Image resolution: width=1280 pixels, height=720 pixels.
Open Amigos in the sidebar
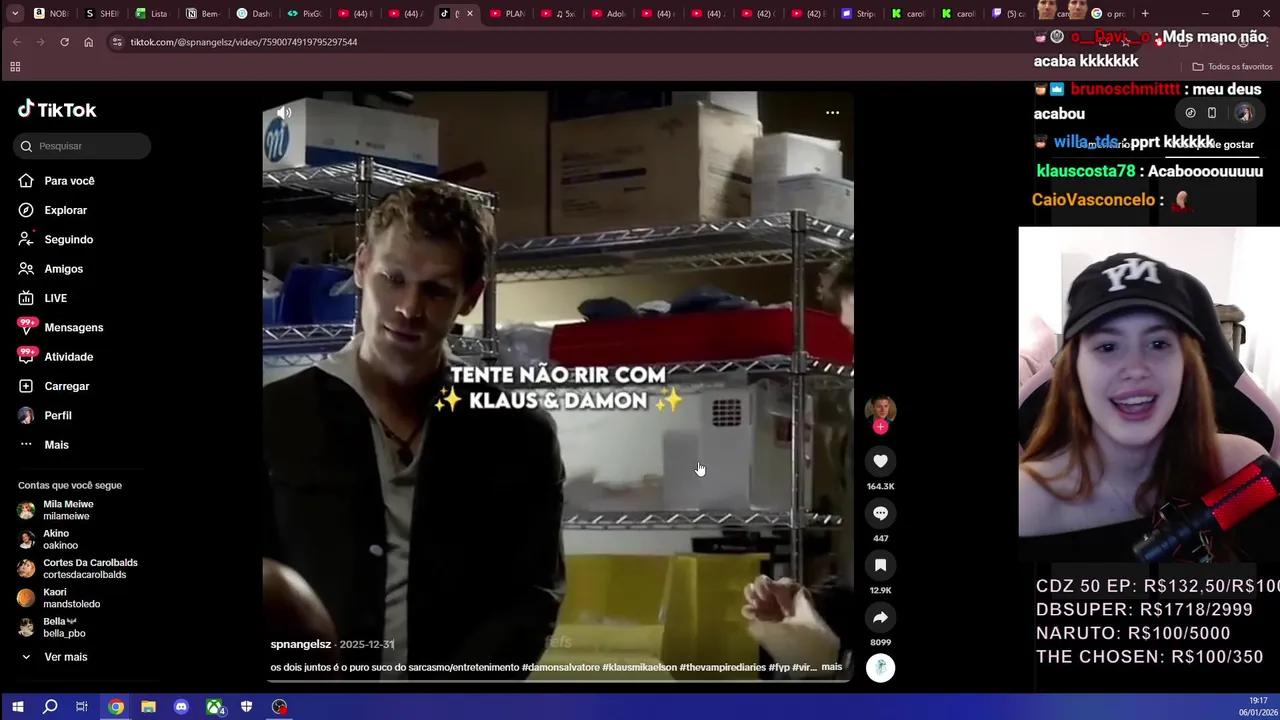point(51,269)
